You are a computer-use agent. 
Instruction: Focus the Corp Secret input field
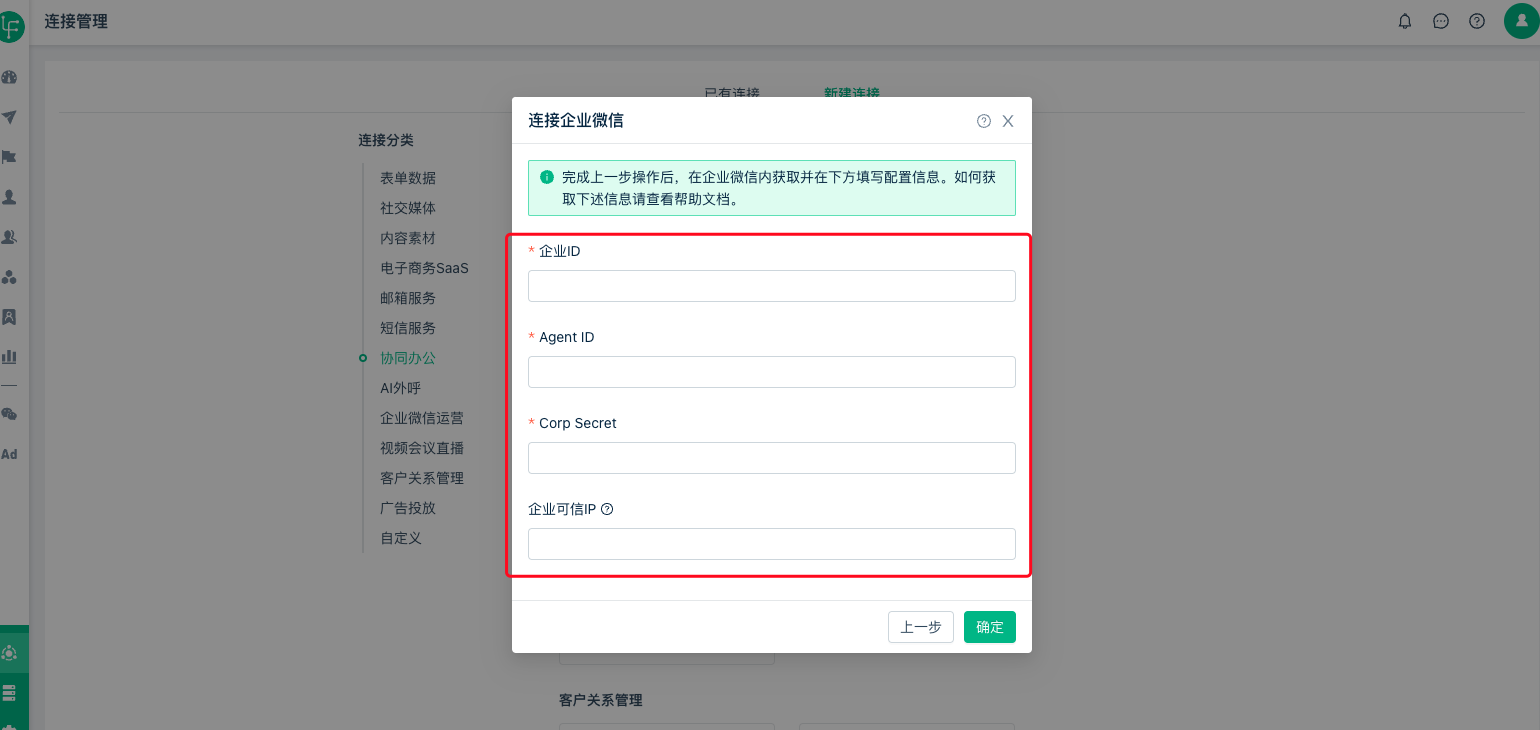pyautogui.click(x=772, y=458)
